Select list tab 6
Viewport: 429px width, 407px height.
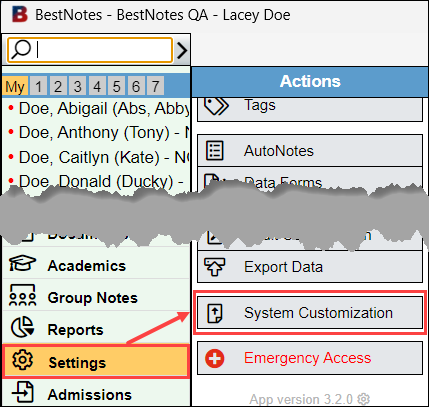click(136, 87)
